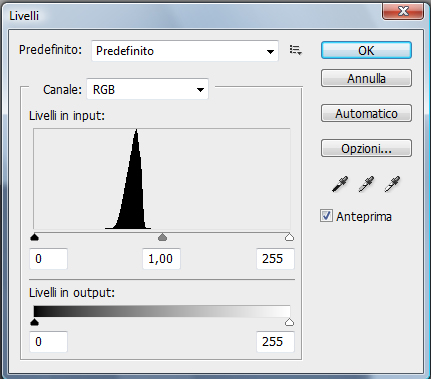
Task: Click the output white level slider
Action: pos(289,322)
